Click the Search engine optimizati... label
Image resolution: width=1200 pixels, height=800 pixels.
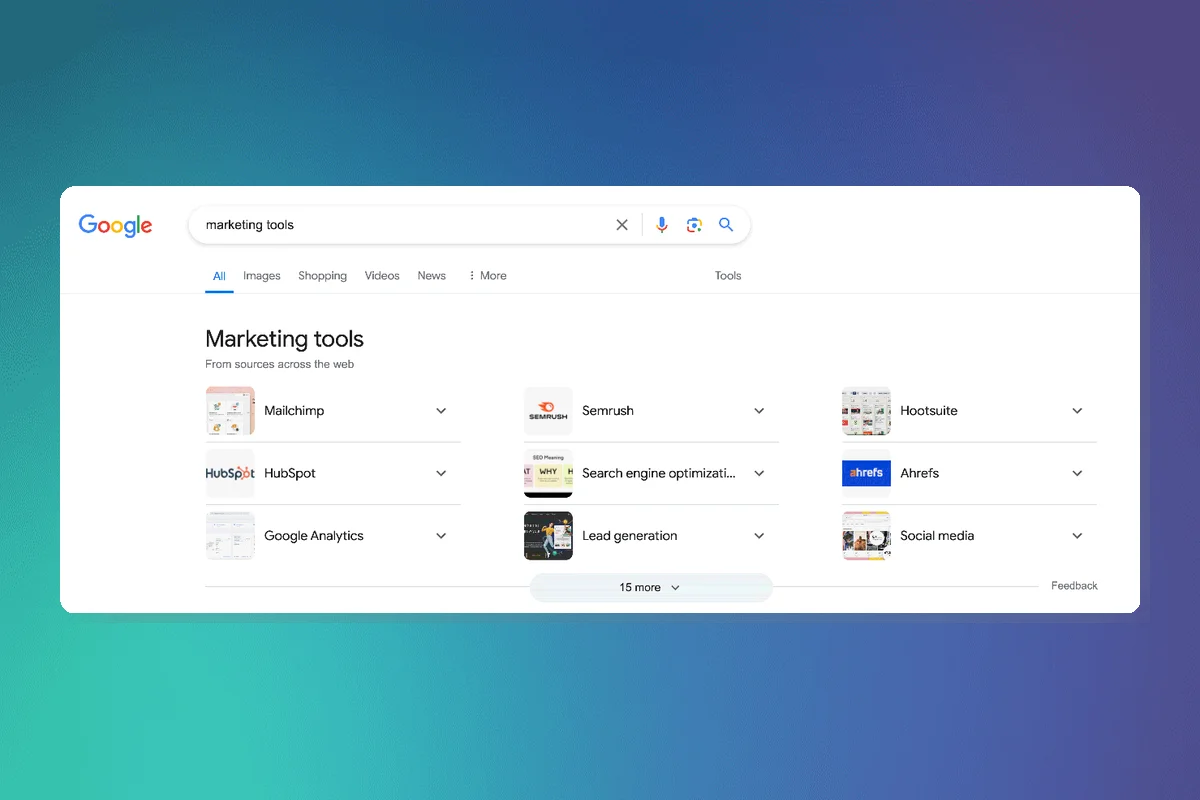pos(659,474)
